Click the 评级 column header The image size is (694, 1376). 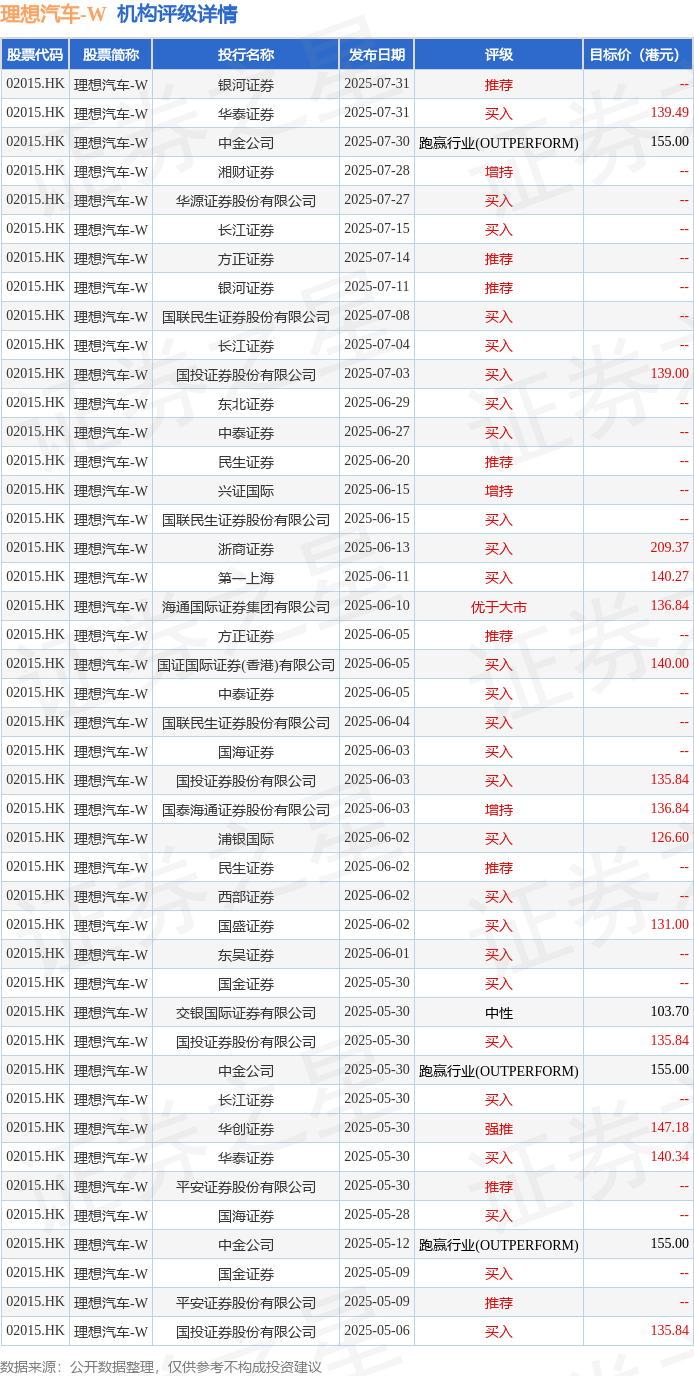499,55
